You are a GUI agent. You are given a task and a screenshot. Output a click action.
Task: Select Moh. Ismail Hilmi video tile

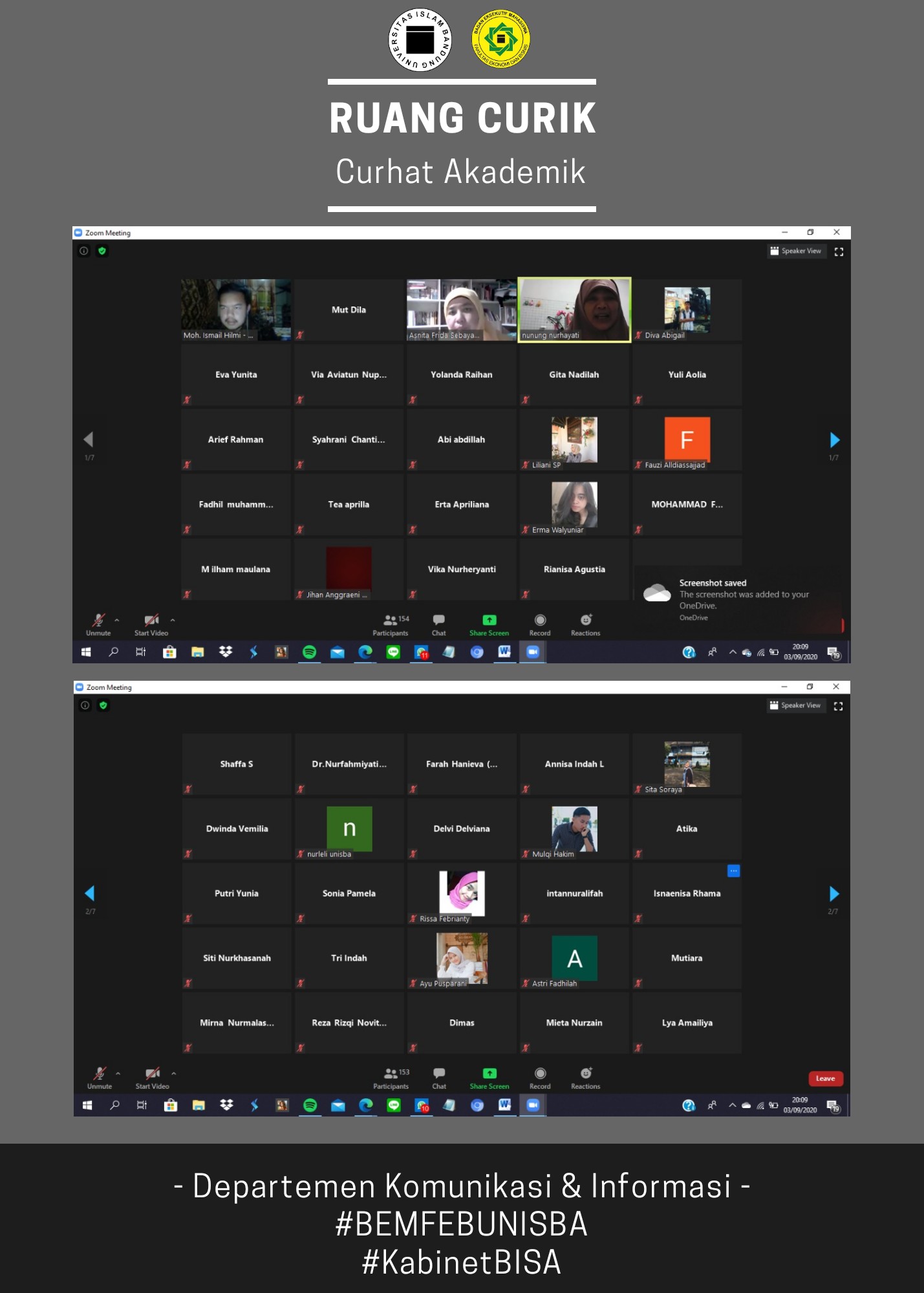point(236,310)
